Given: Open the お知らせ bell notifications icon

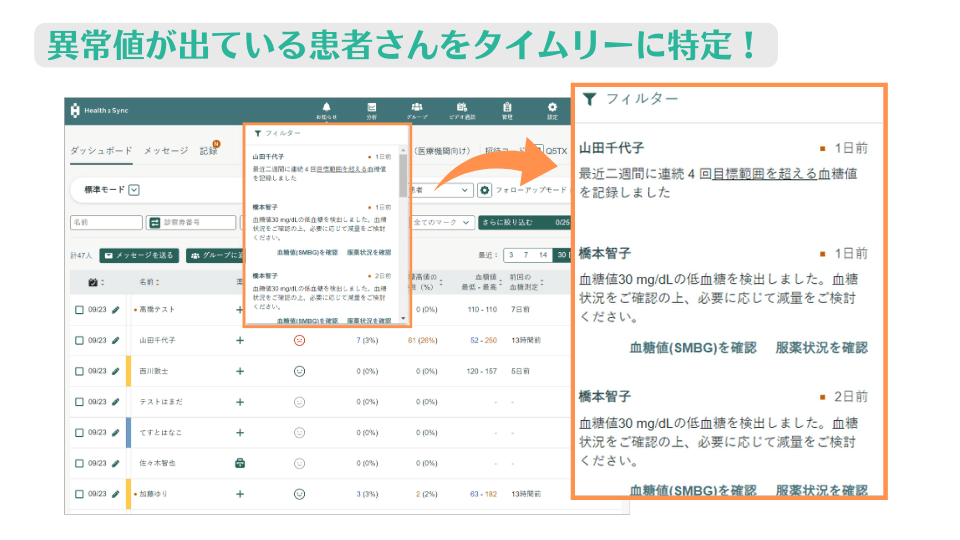Looking at the screenshot, I should (326, 108).
